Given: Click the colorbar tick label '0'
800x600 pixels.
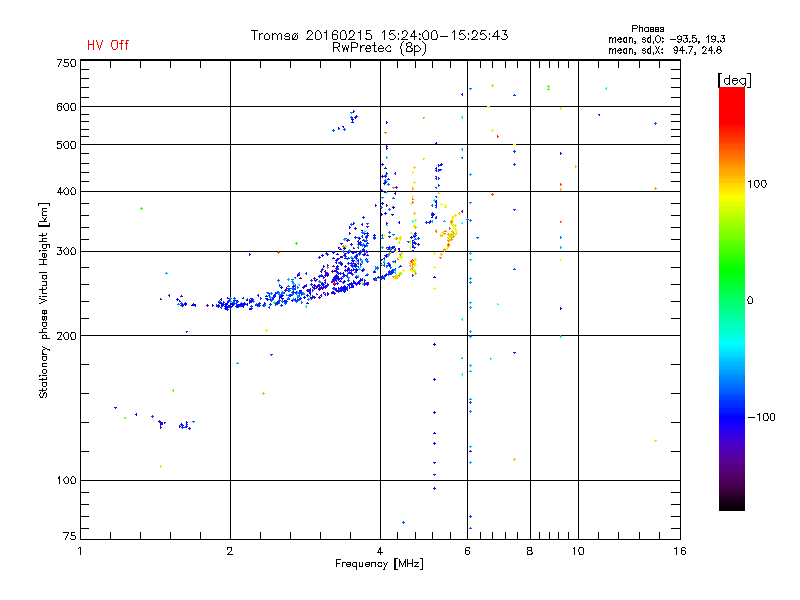Looking at the screenshot, I should pyautogui.click(x=750, y=301).
